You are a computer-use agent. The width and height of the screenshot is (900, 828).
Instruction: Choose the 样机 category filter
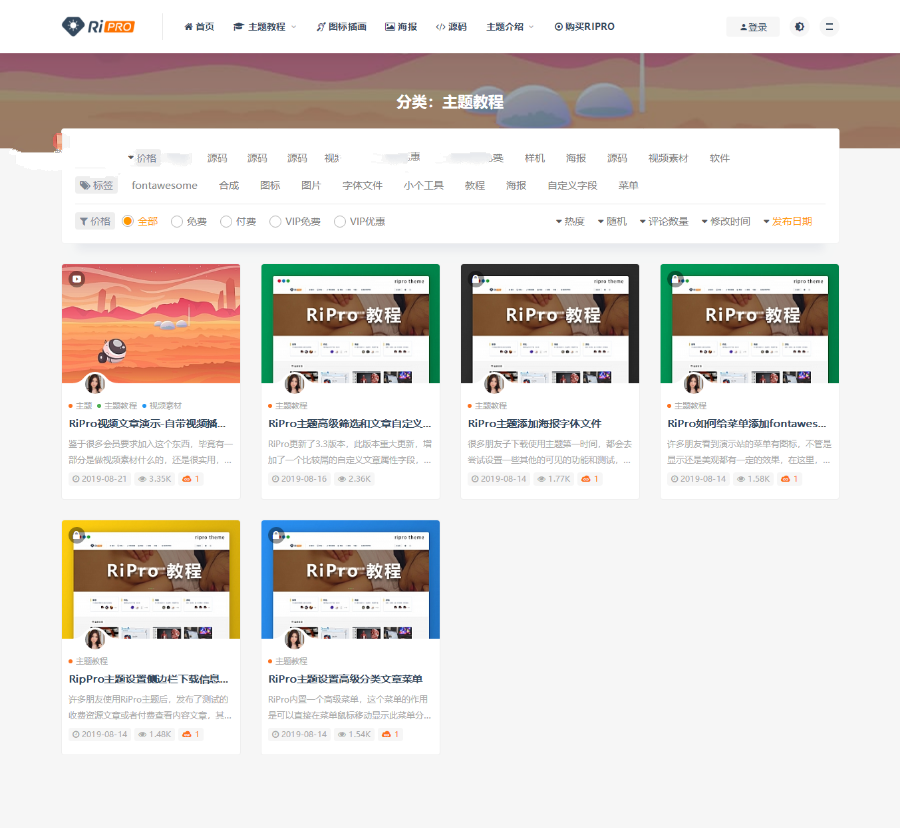pos(535,158)
